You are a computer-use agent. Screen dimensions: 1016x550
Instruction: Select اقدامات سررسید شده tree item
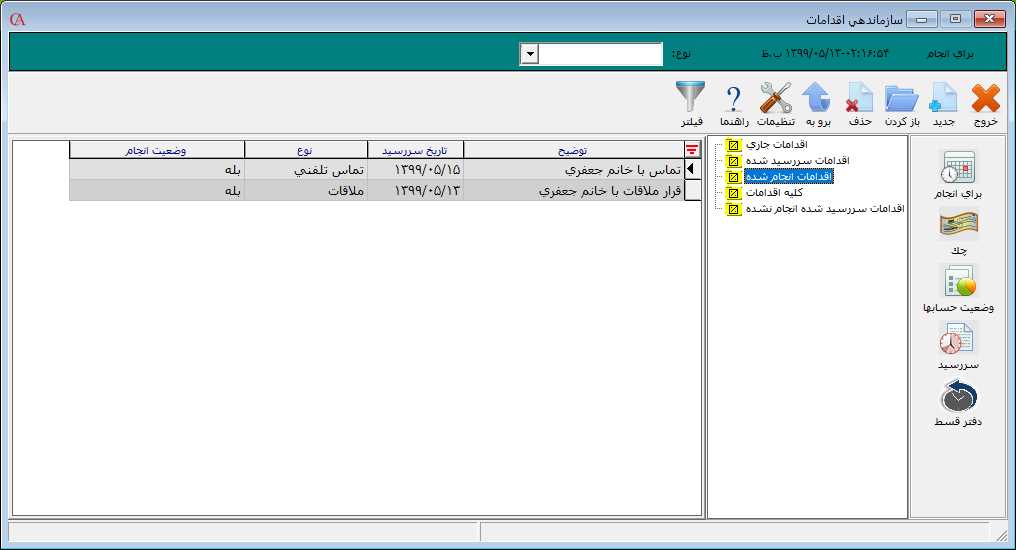point(796,161)
